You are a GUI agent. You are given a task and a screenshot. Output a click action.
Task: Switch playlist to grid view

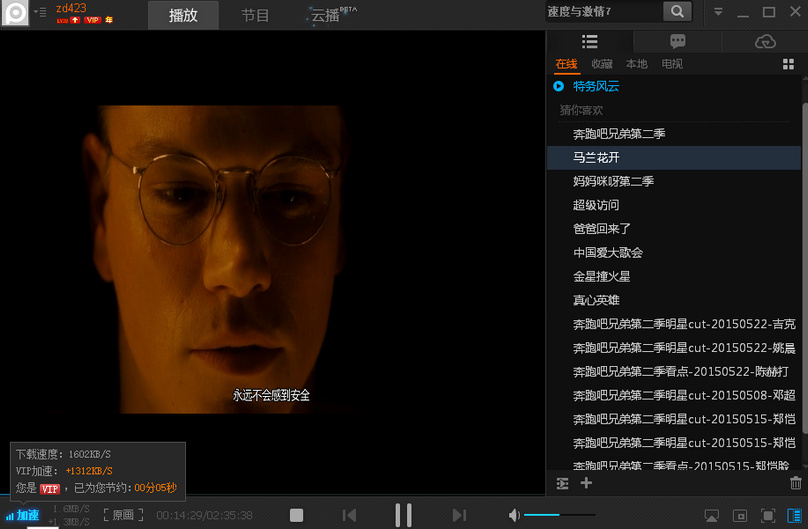(788, 64)
